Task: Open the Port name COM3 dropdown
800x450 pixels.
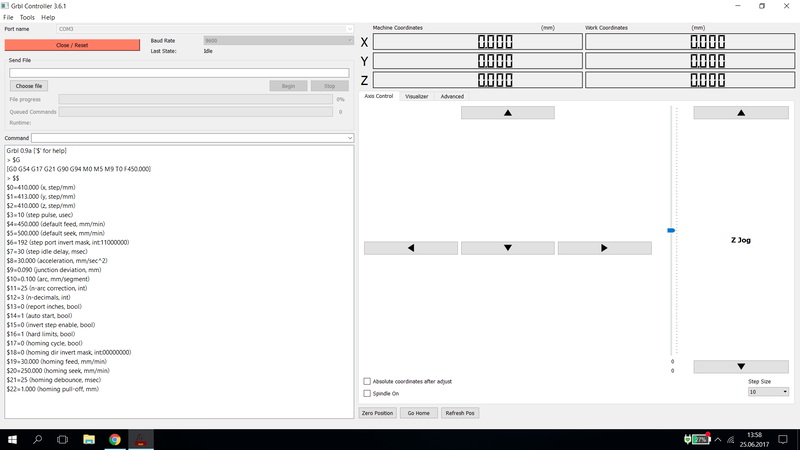Action: pos(205,29)
